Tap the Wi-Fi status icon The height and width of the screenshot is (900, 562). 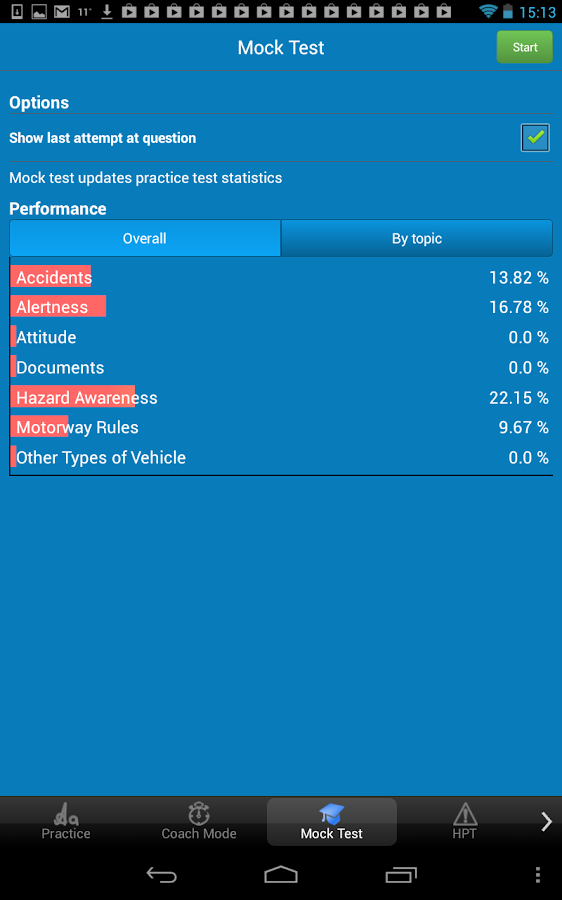(x=488, y=11)
